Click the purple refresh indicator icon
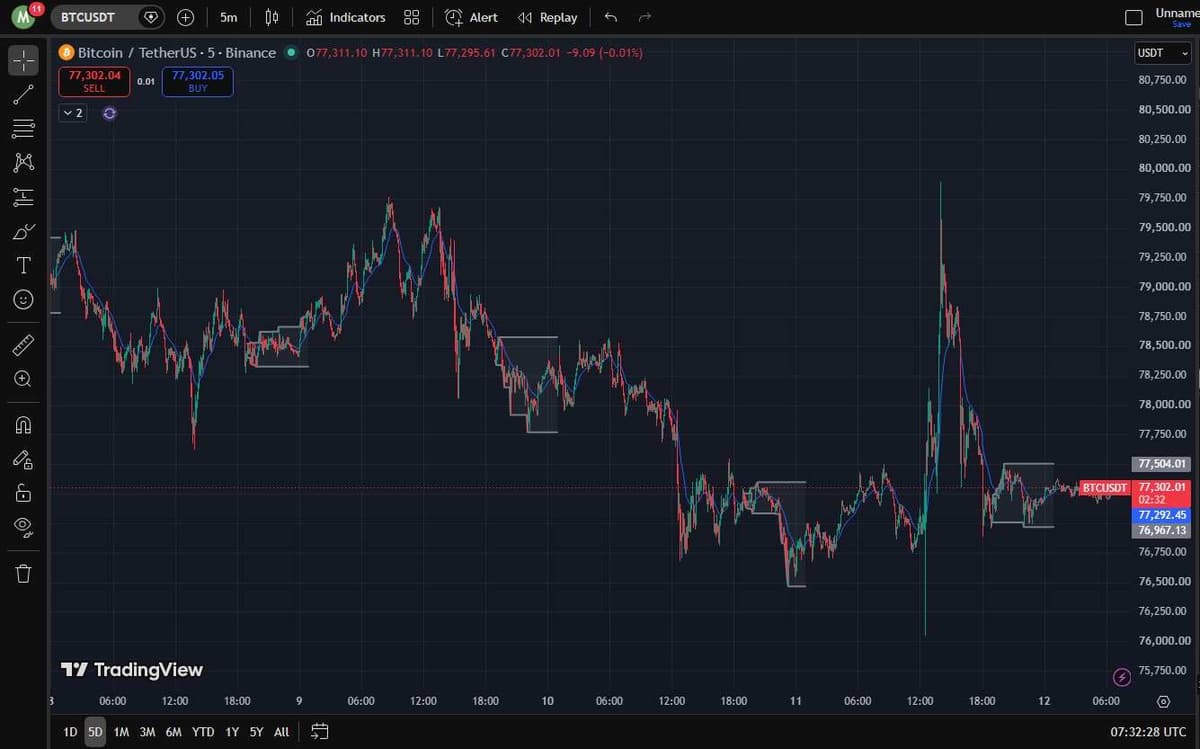Image resolution: width=1200 pixels, height=749 pixels. (110, 113)
